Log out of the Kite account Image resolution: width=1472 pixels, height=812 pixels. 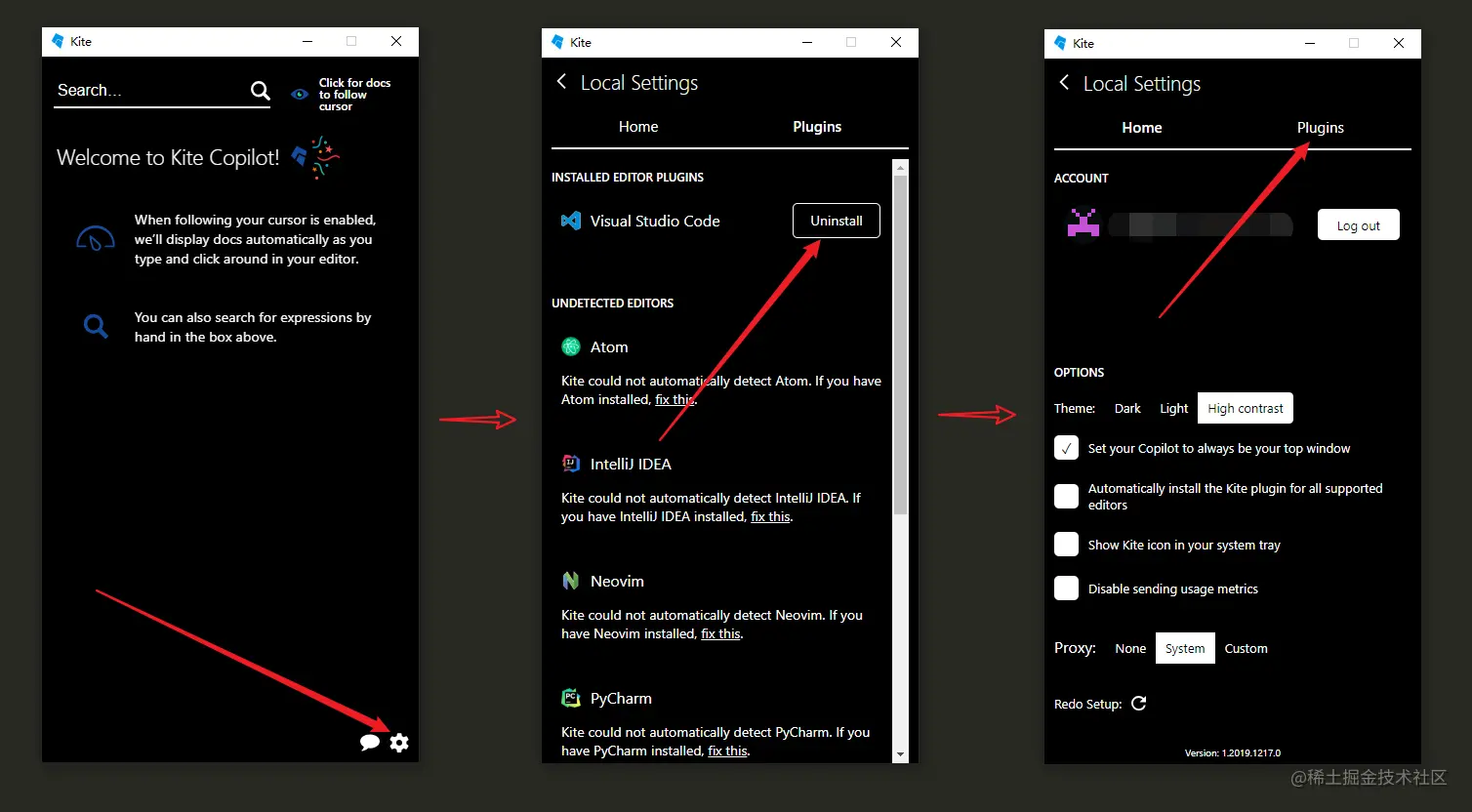1359,225
